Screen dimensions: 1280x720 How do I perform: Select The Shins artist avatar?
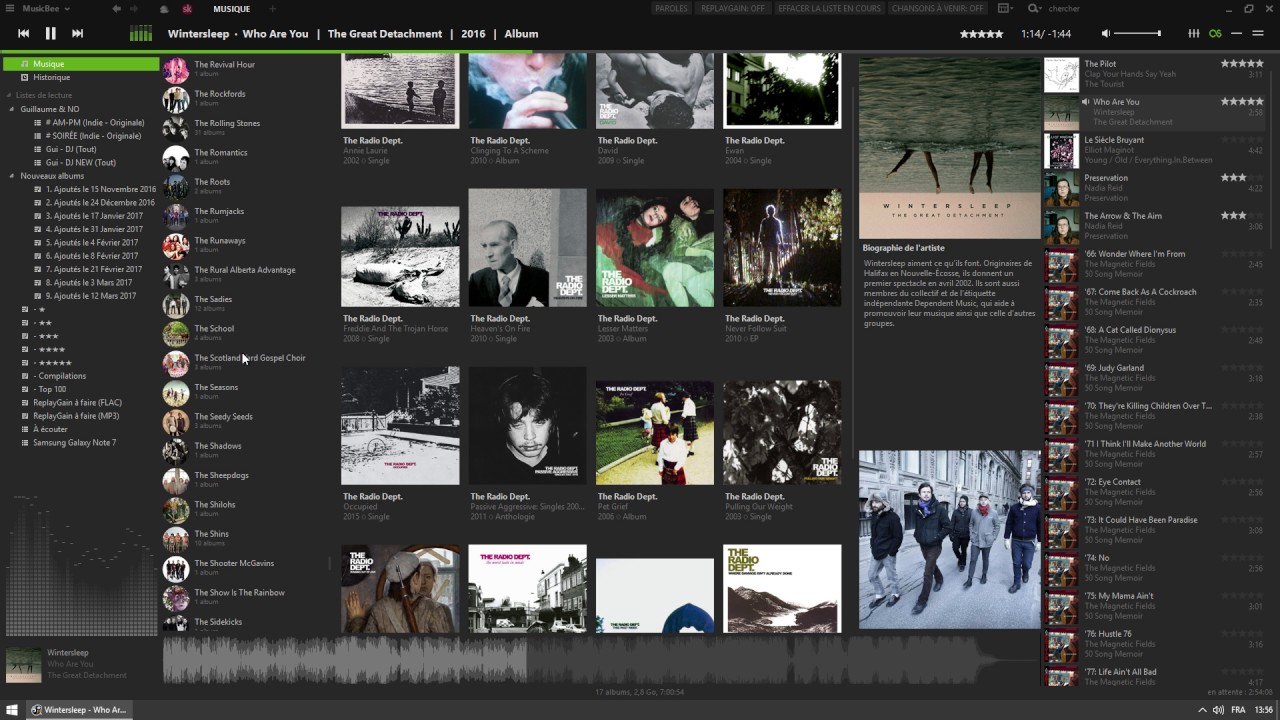(176, 539)
